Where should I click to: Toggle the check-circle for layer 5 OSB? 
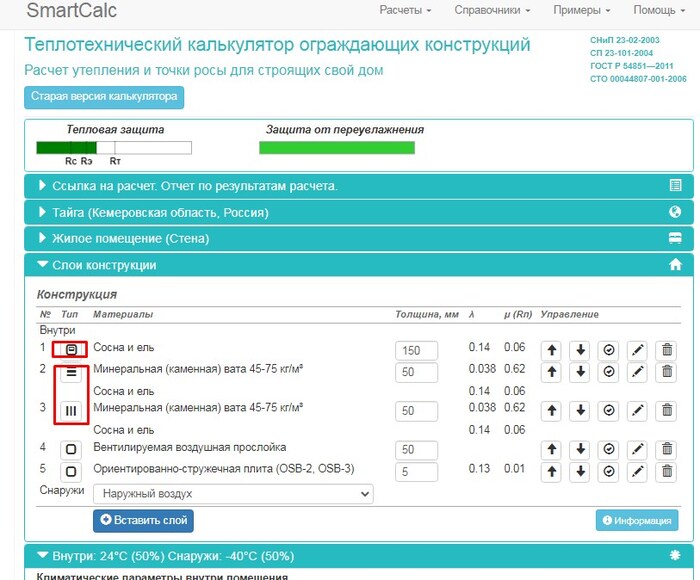click(608, 471)
